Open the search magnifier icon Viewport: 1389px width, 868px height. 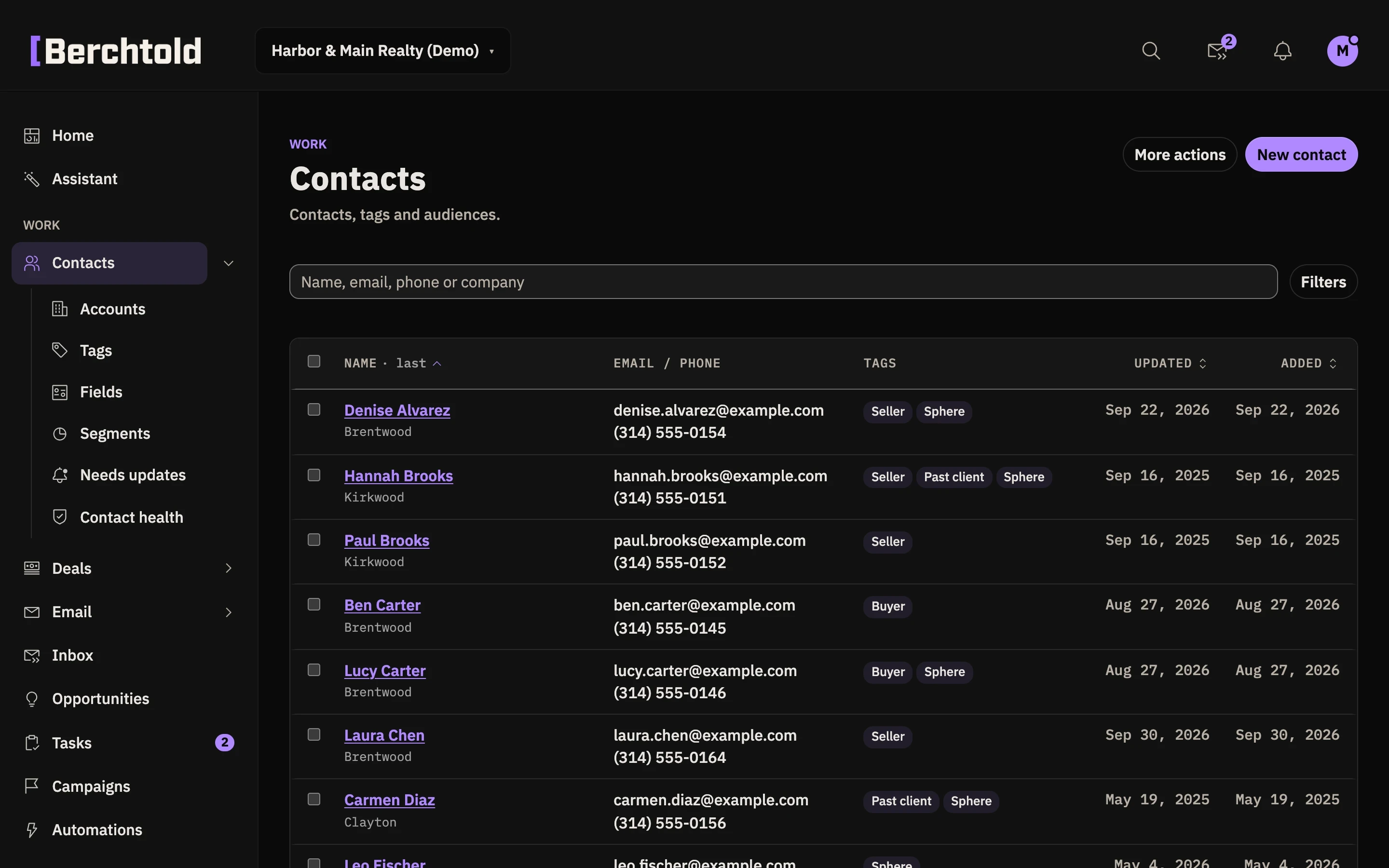click(x=1151, y=51)
